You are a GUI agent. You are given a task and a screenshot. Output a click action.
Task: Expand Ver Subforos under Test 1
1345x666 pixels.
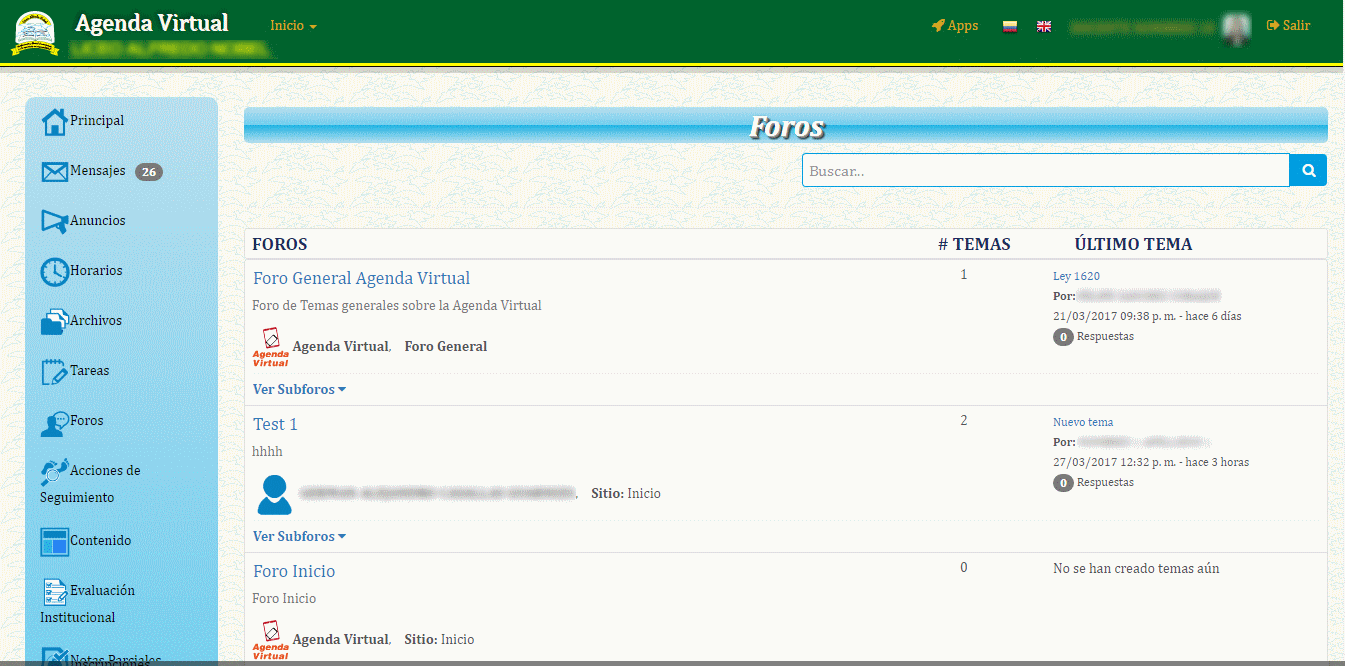[299, 537]
